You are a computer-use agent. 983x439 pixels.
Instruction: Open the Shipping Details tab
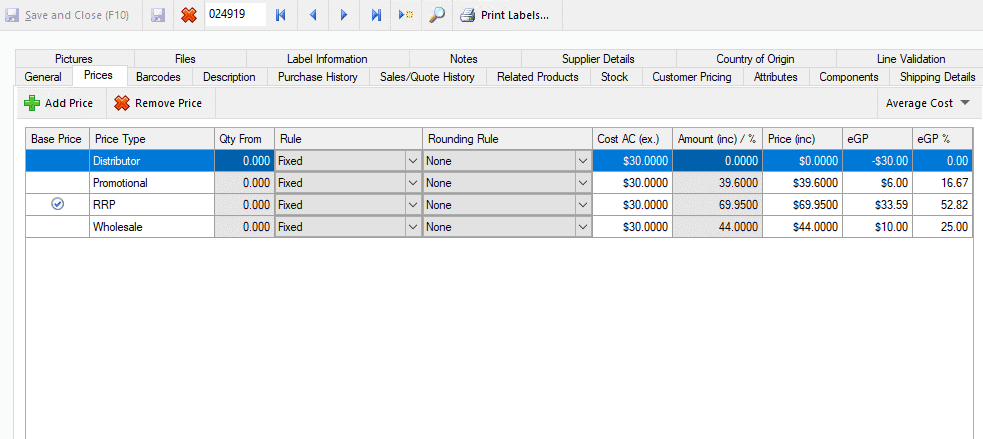click(938, 77)
